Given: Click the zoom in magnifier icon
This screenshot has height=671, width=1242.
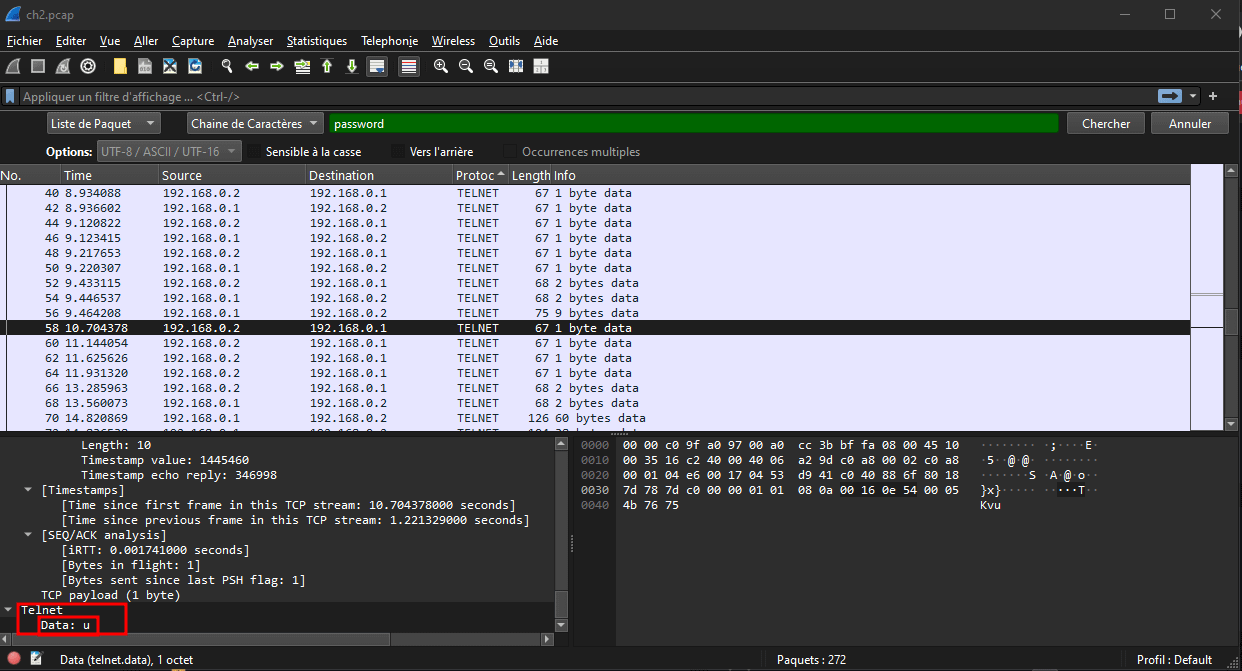Looking at the screenshot, I should coord(440,67).
